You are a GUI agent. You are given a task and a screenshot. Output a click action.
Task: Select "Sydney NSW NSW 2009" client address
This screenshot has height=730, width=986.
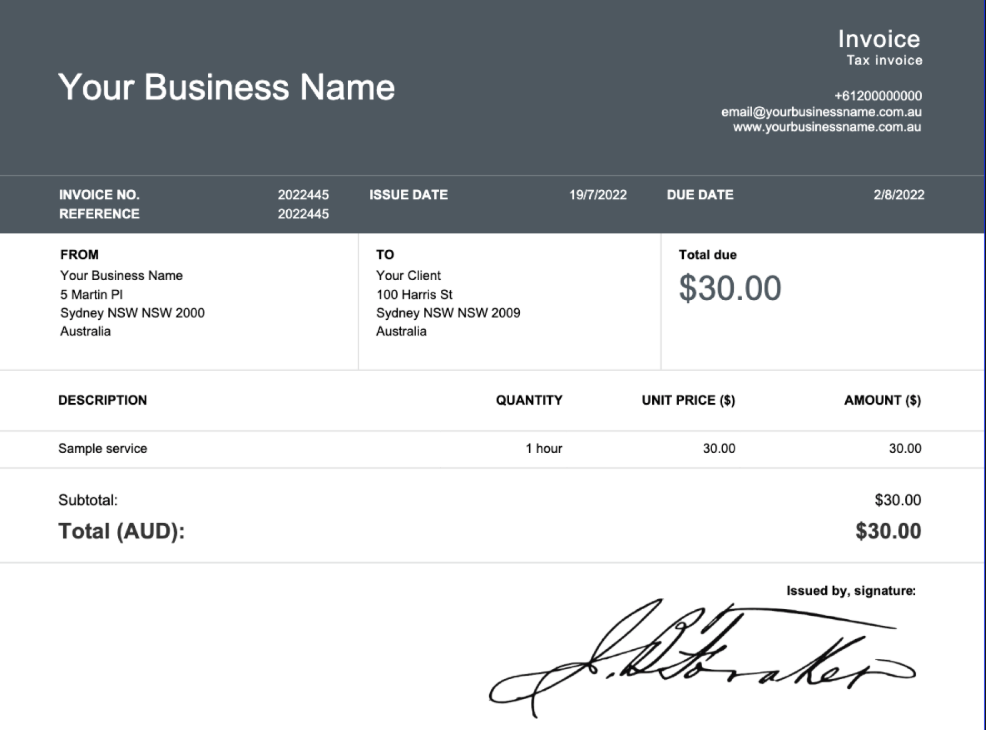448,312
